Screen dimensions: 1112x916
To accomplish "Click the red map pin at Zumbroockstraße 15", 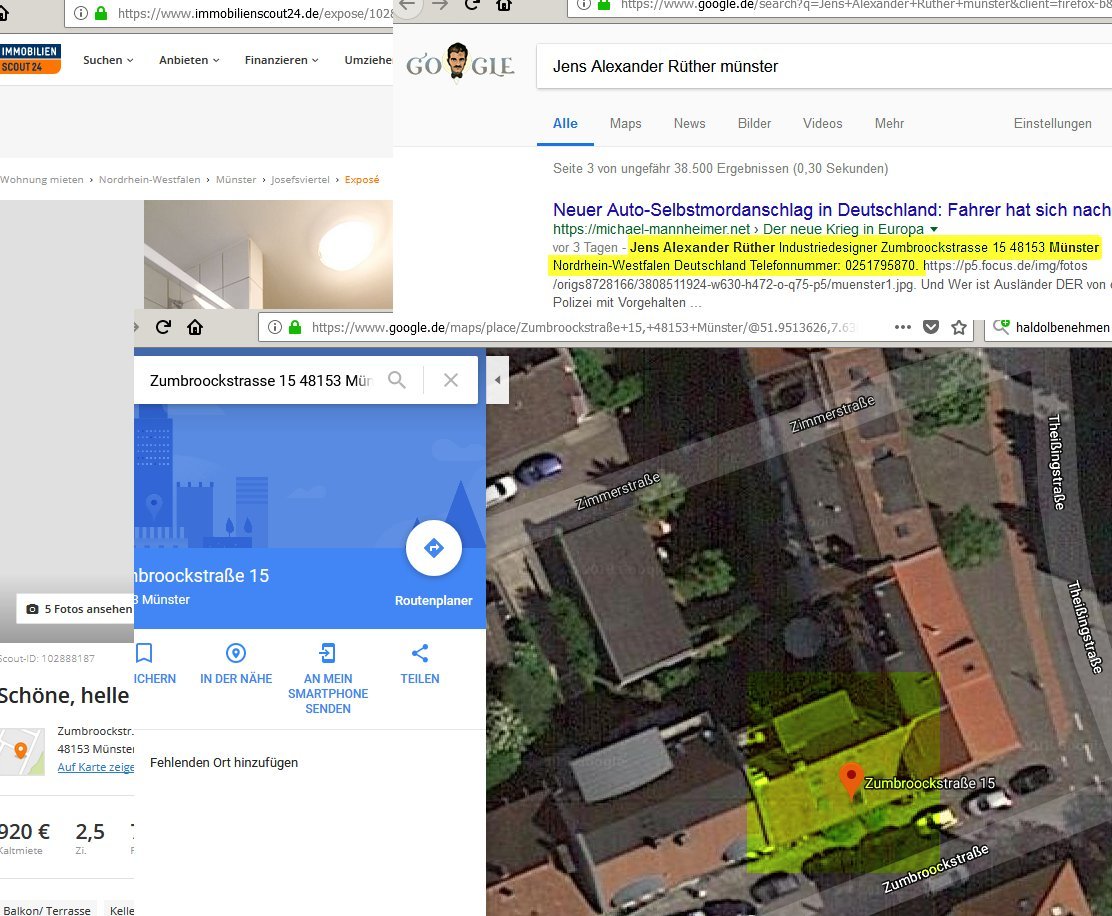I will [x=851, y=780].
